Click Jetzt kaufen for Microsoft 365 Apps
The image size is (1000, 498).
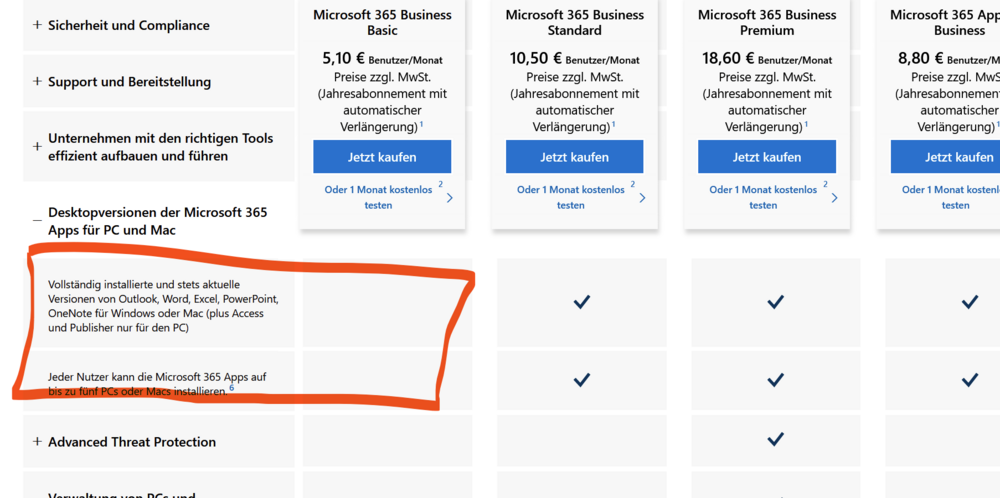[x=958, y=157]
